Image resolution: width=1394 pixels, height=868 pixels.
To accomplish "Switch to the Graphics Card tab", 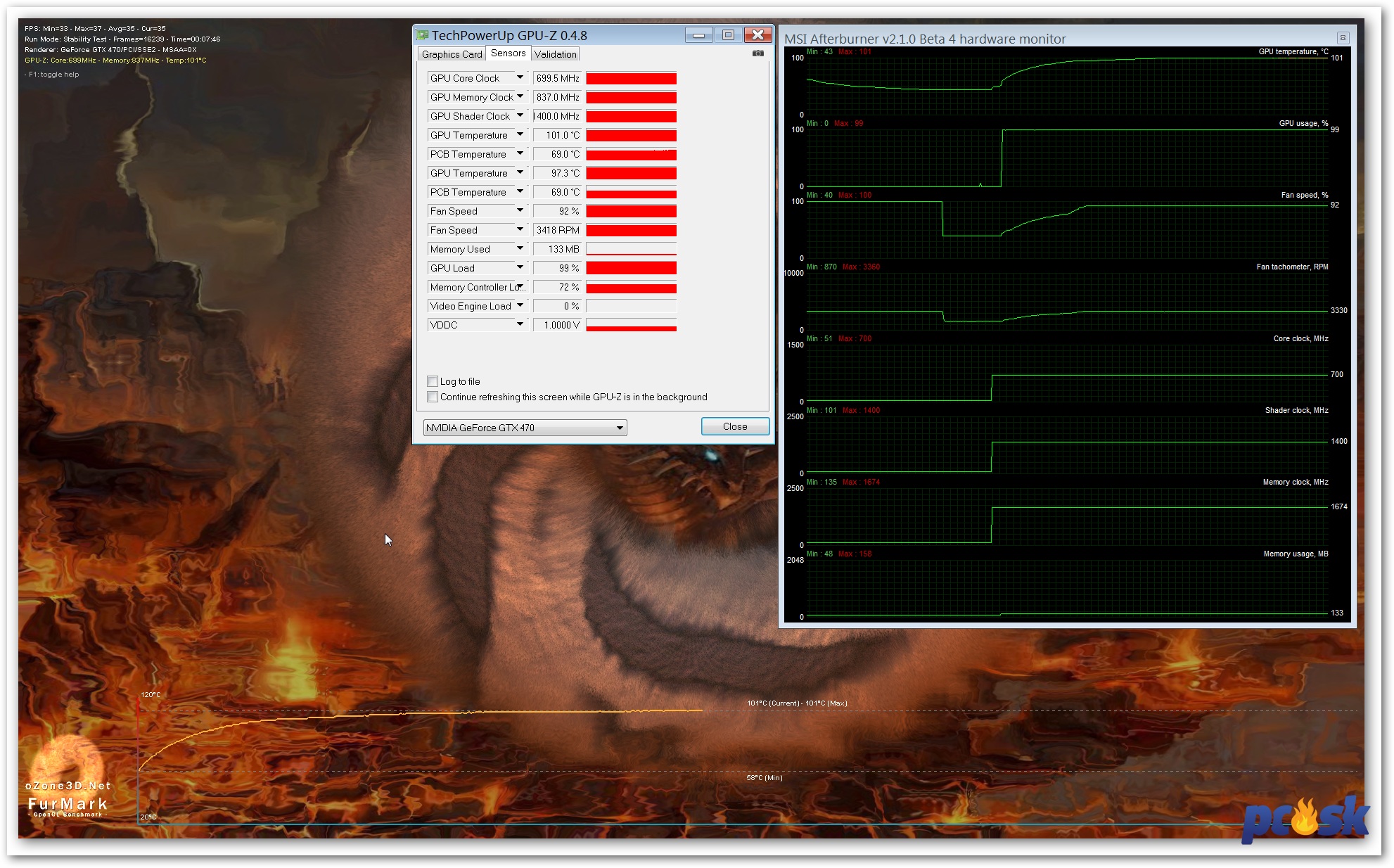I will pos(452,54).
